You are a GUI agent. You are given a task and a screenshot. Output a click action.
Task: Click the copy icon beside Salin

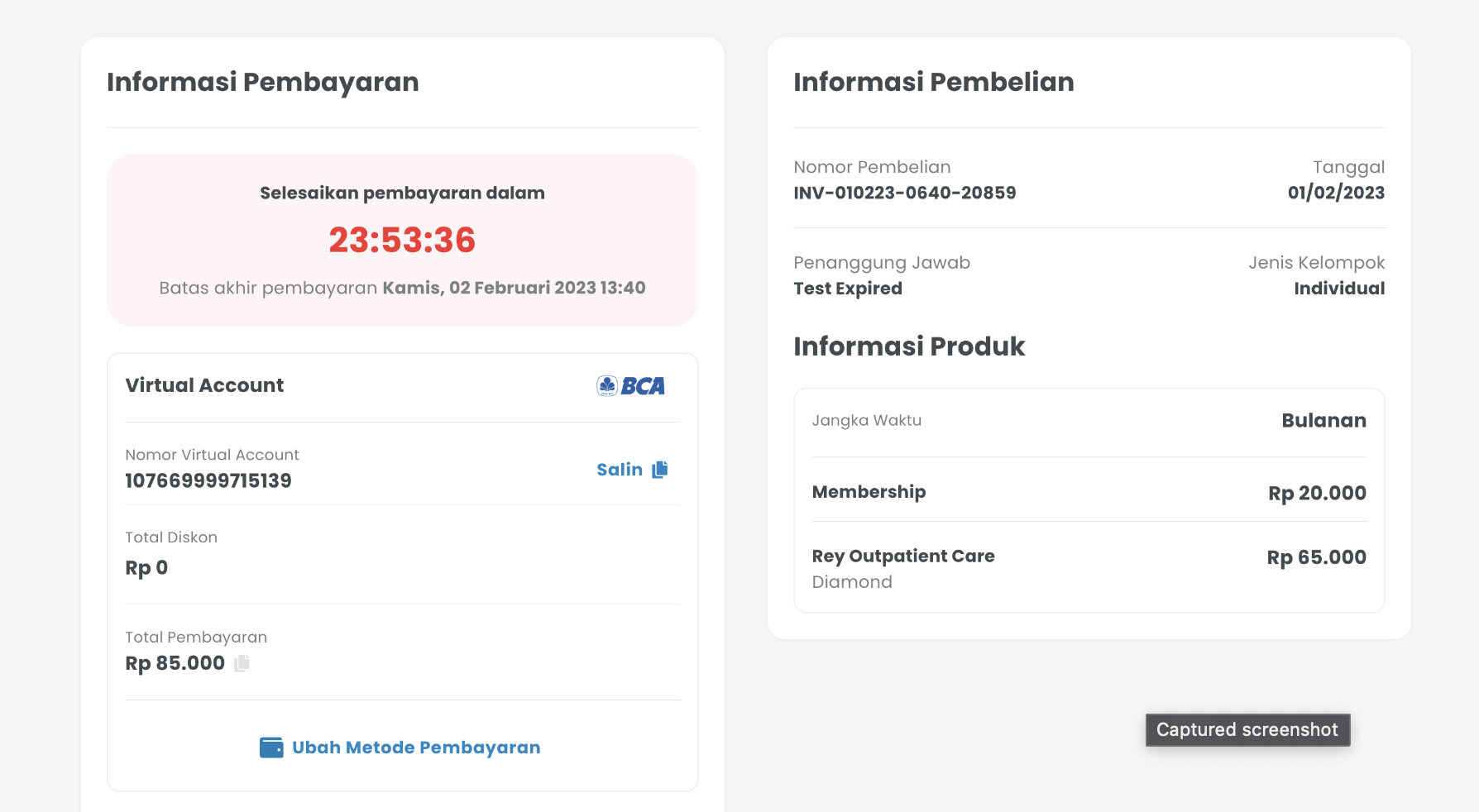pyautogui.click(x=659, y=470)
